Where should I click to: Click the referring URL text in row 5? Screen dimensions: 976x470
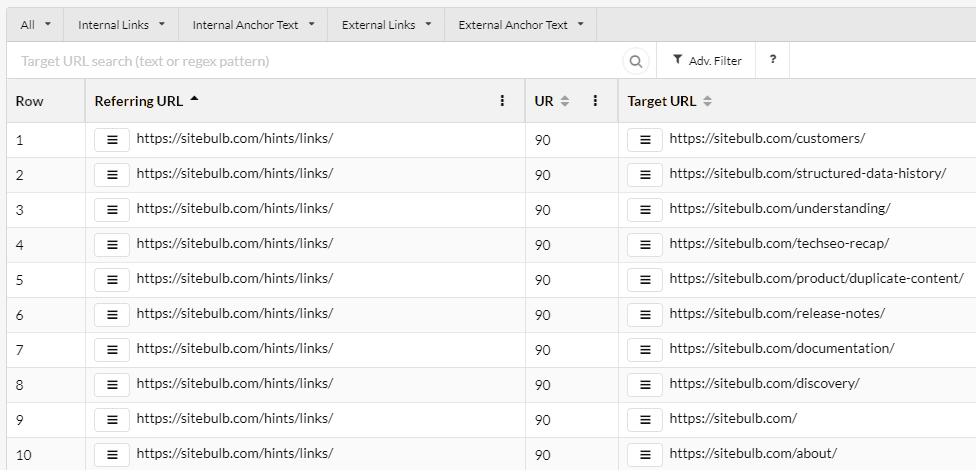235,278
